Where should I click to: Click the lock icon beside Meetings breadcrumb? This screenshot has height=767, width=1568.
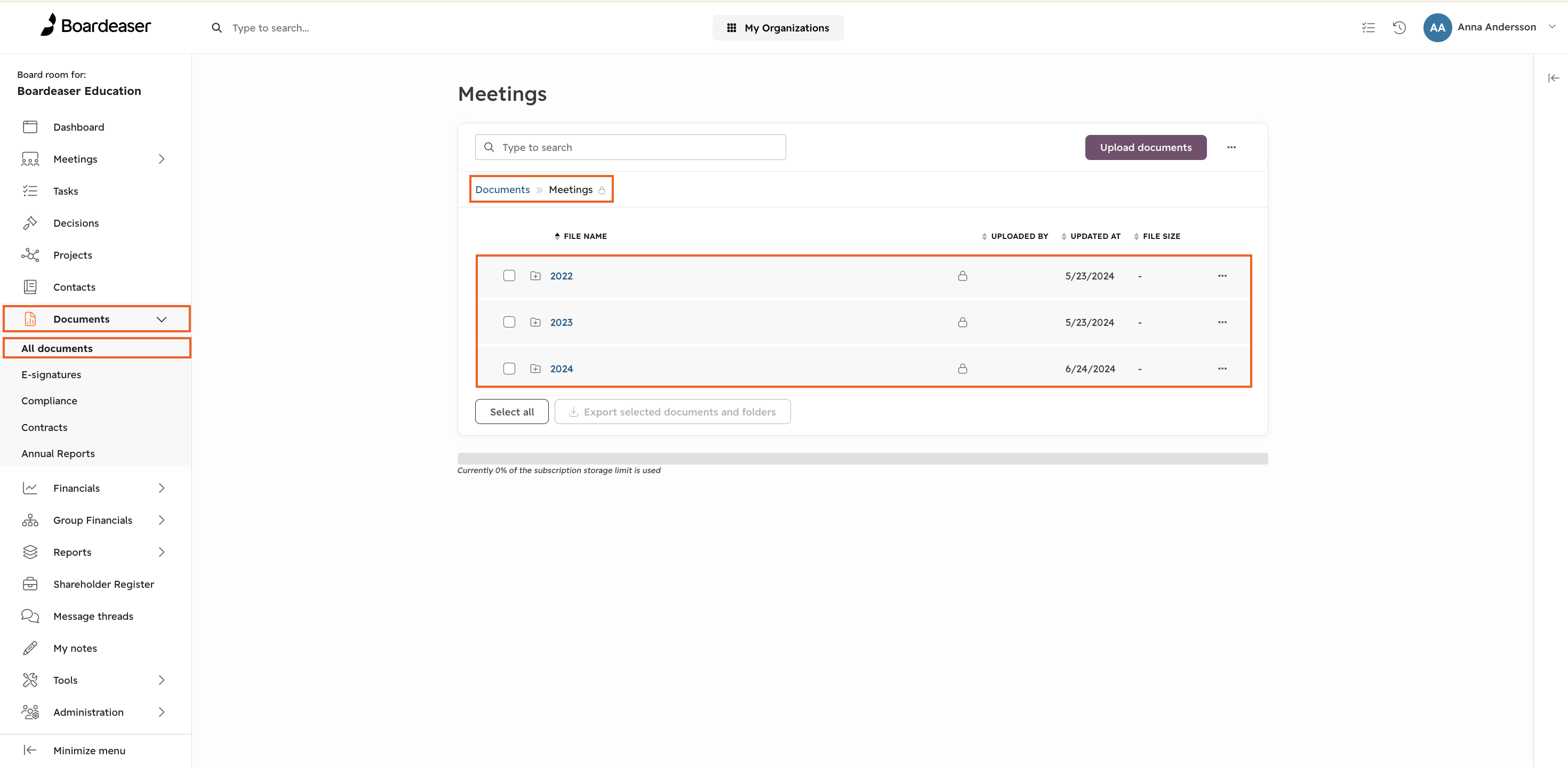coord(602,190)
